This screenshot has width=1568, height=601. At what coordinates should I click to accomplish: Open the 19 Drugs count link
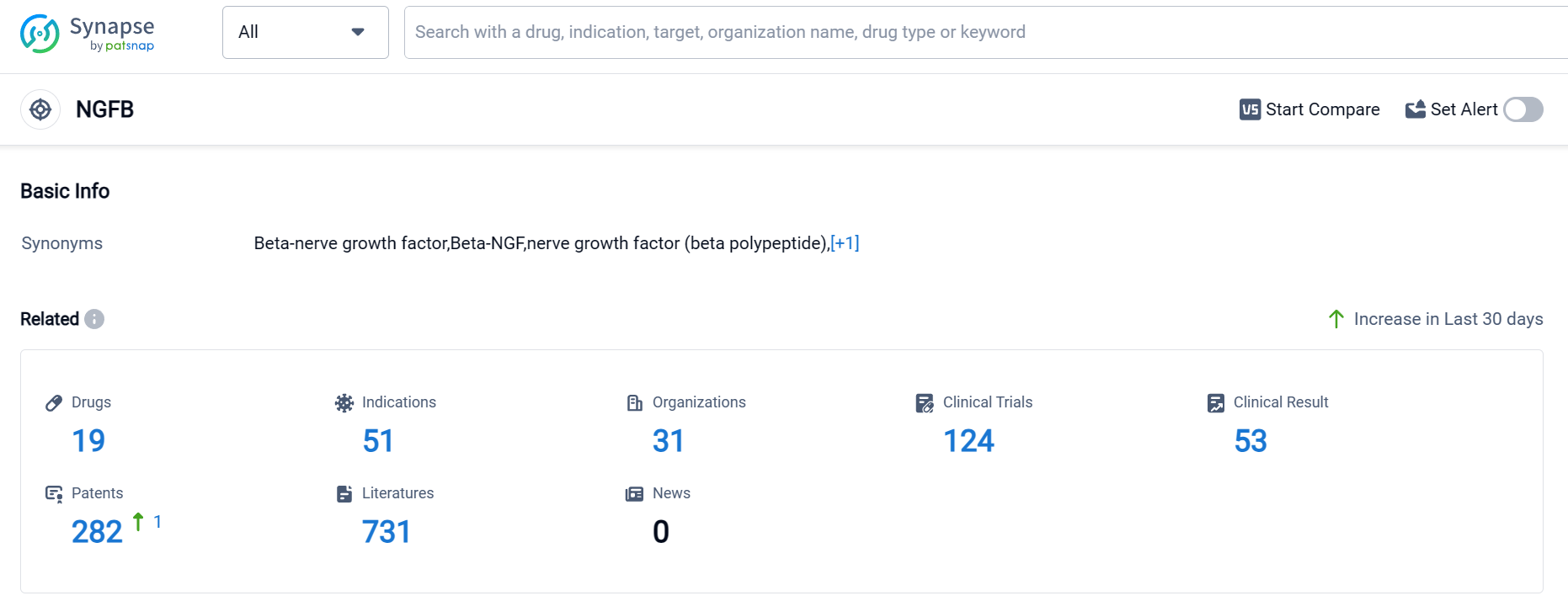(x=88, y=441)
